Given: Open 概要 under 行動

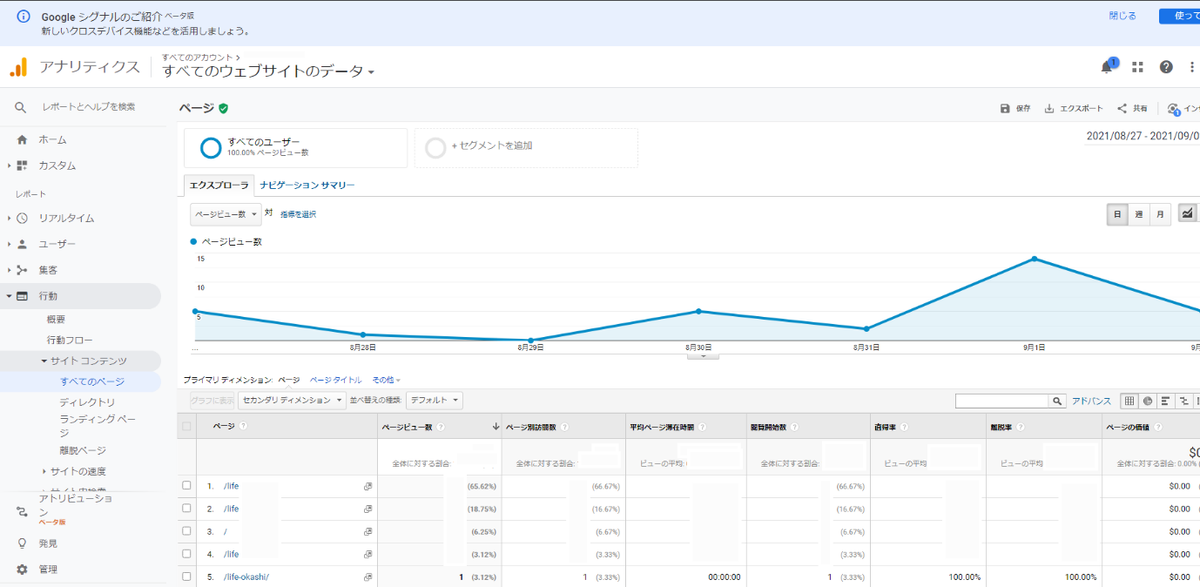Looking at the screenshot, I should (x=56, y=319).
